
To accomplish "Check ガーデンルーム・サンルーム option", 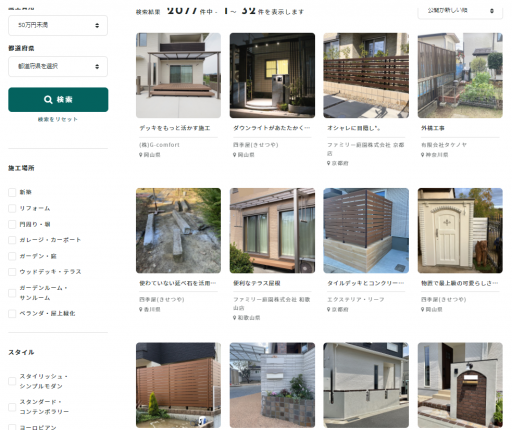I will pyautogui.click(x=12, y=293).
